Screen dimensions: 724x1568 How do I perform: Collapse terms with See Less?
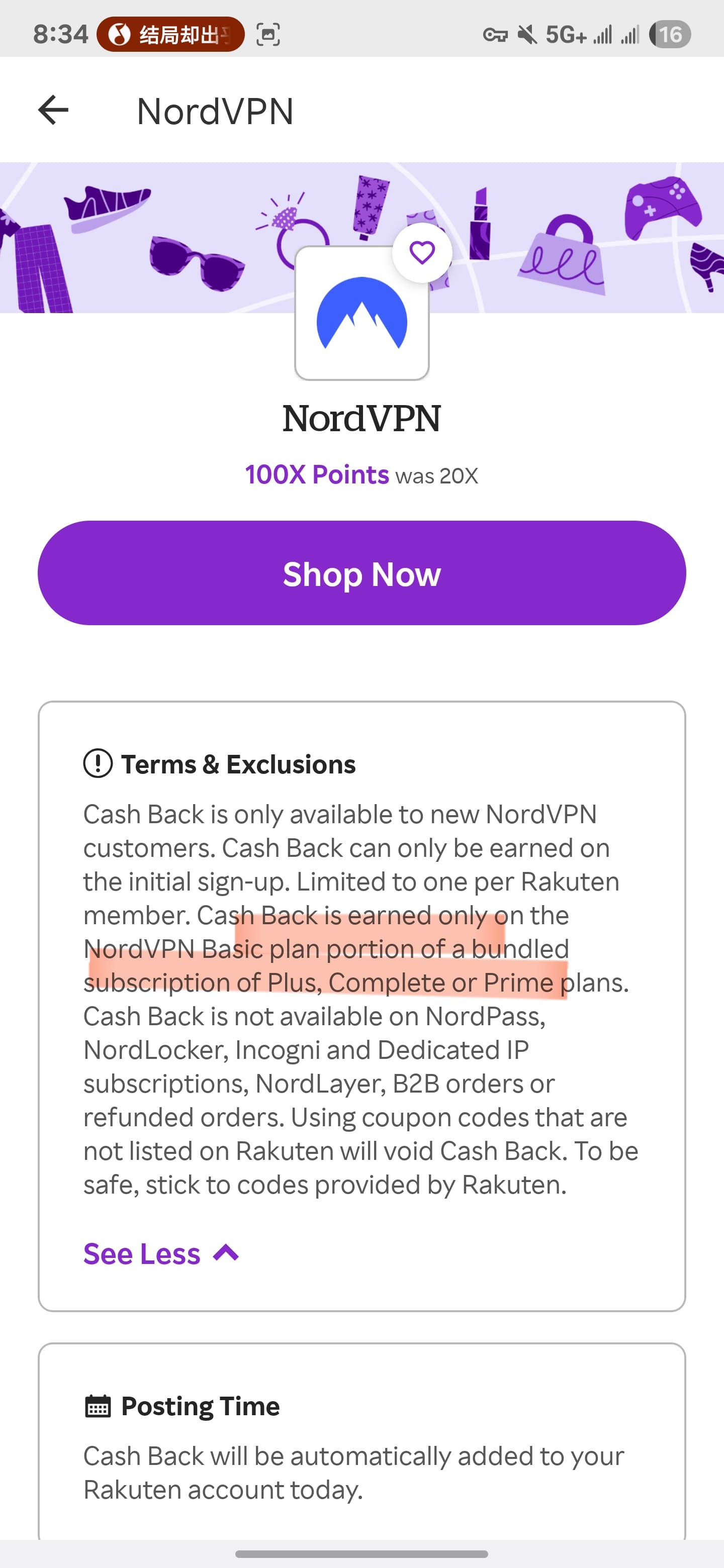point(142,1253)
